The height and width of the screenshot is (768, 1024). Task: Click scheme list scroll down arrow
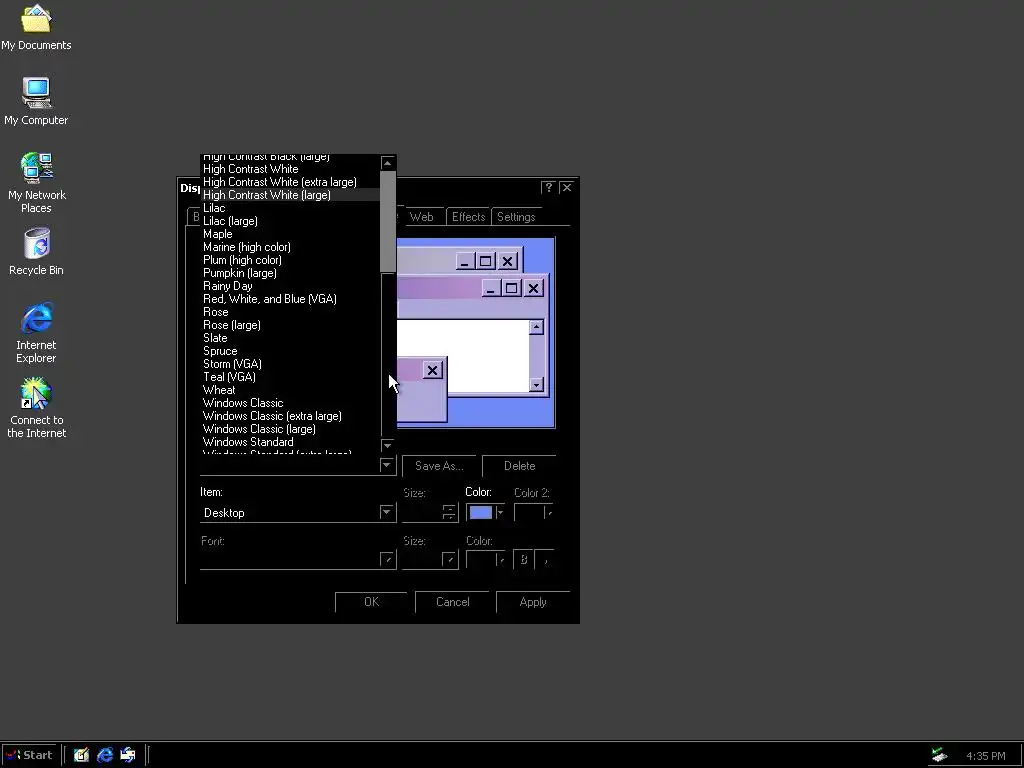click(x=387, y=445)
